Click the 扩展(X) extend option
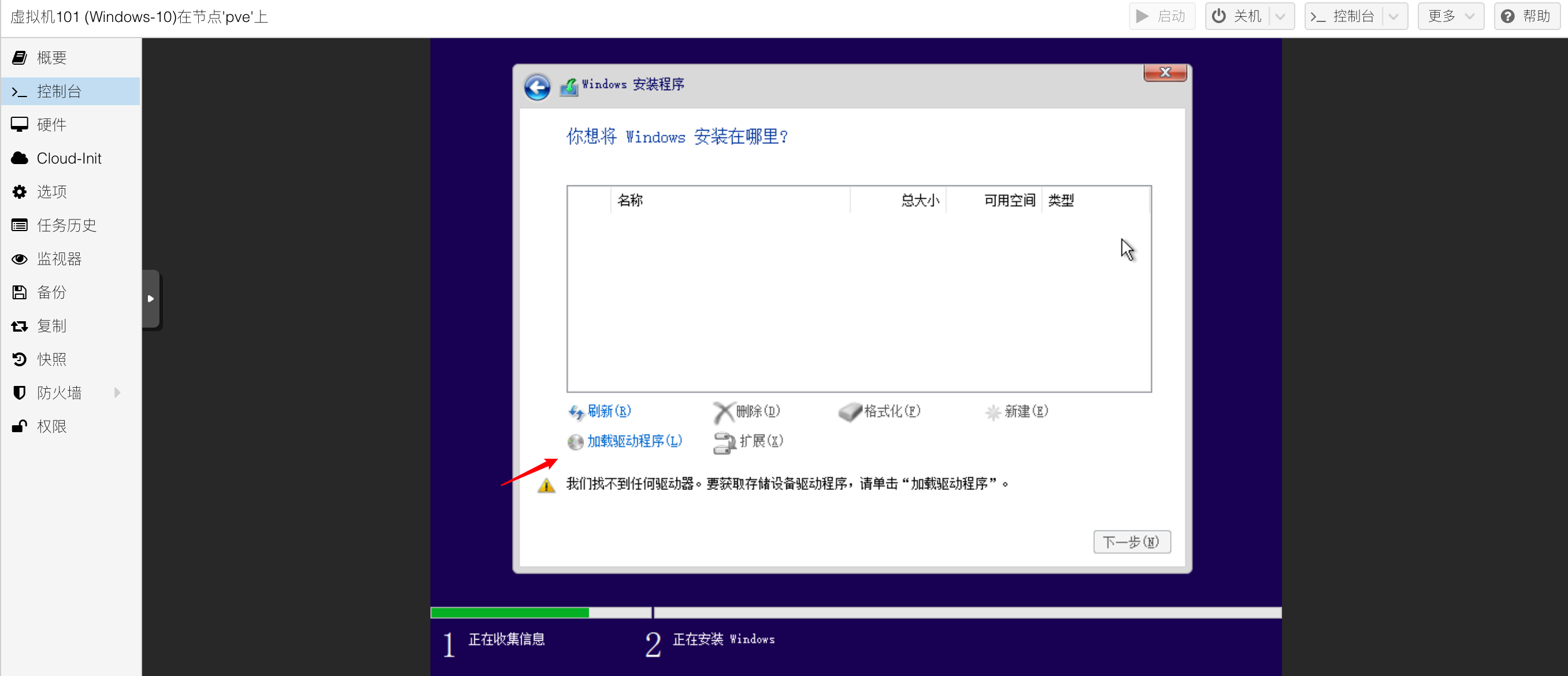This screenshot has height=676, width=1568. [761, 441]
